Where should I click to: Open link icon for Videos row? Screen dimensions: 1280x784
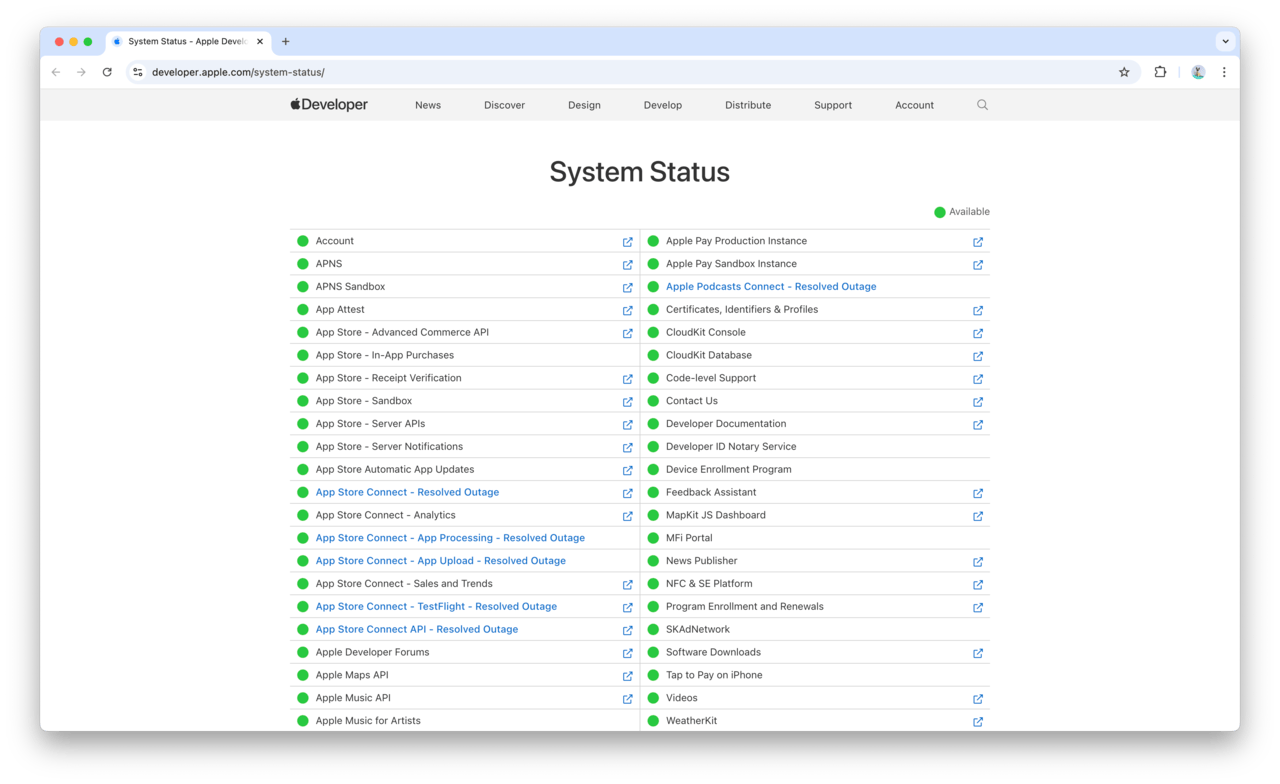978,699
